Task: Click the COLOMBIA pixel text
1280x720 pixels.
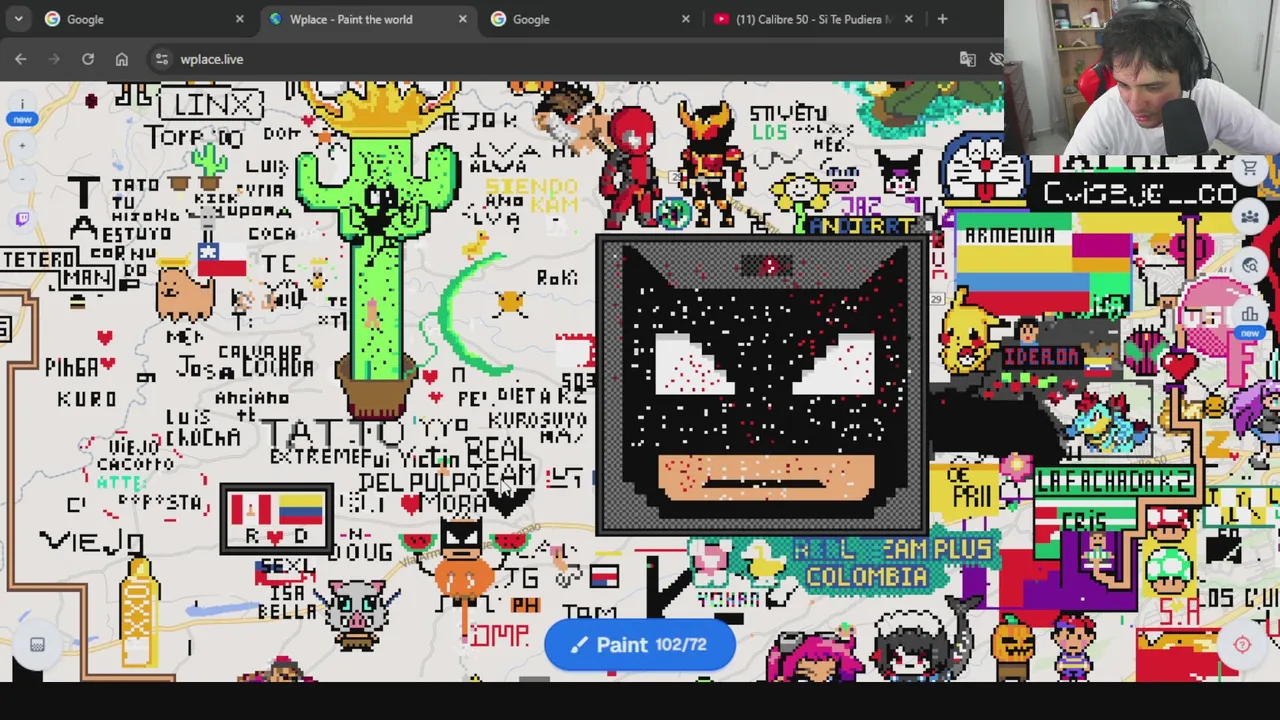Action: (x=867, y=577)
